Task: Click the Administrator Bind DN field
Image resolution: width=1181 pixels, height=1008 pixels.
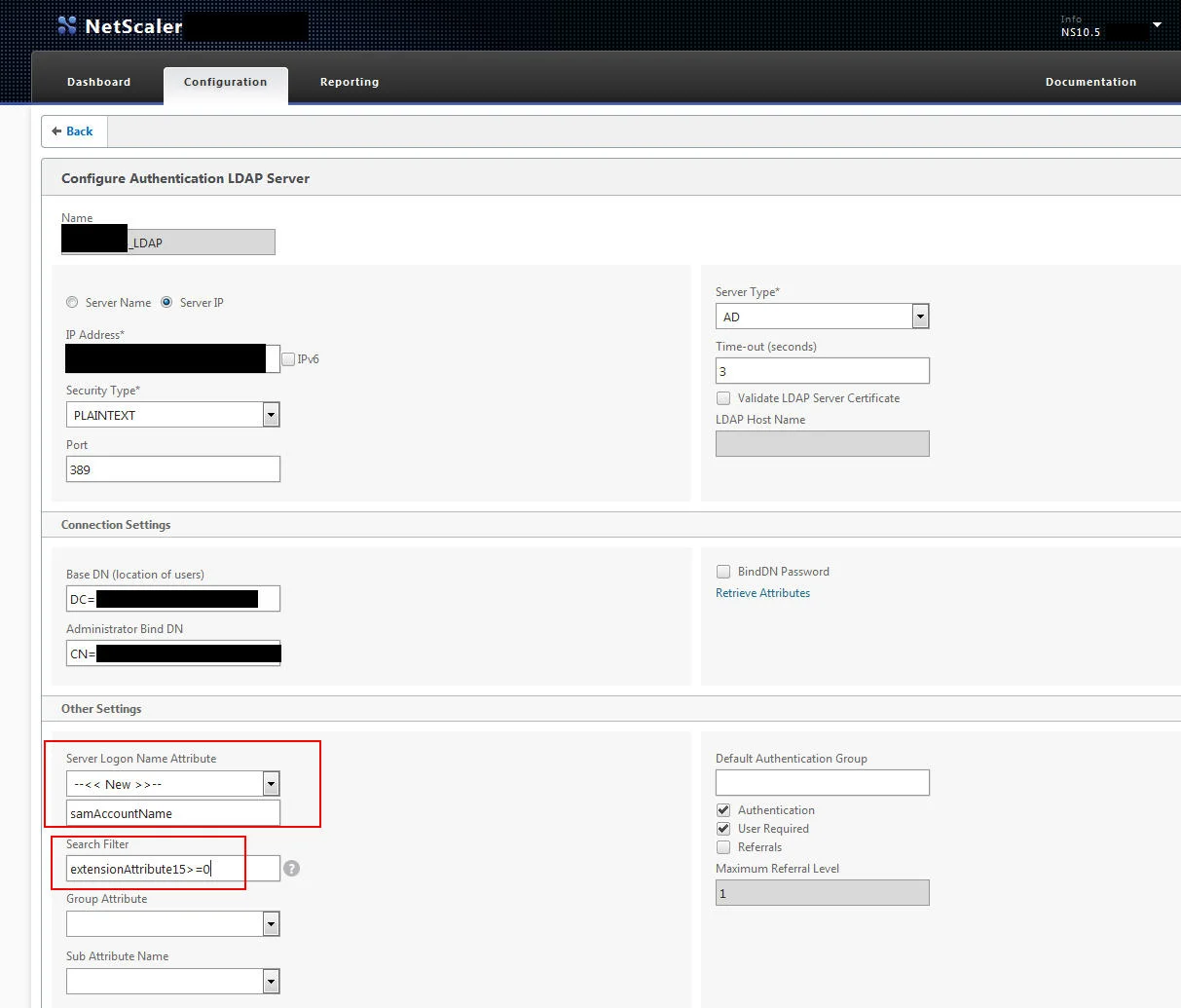Action: click(172, 653)
